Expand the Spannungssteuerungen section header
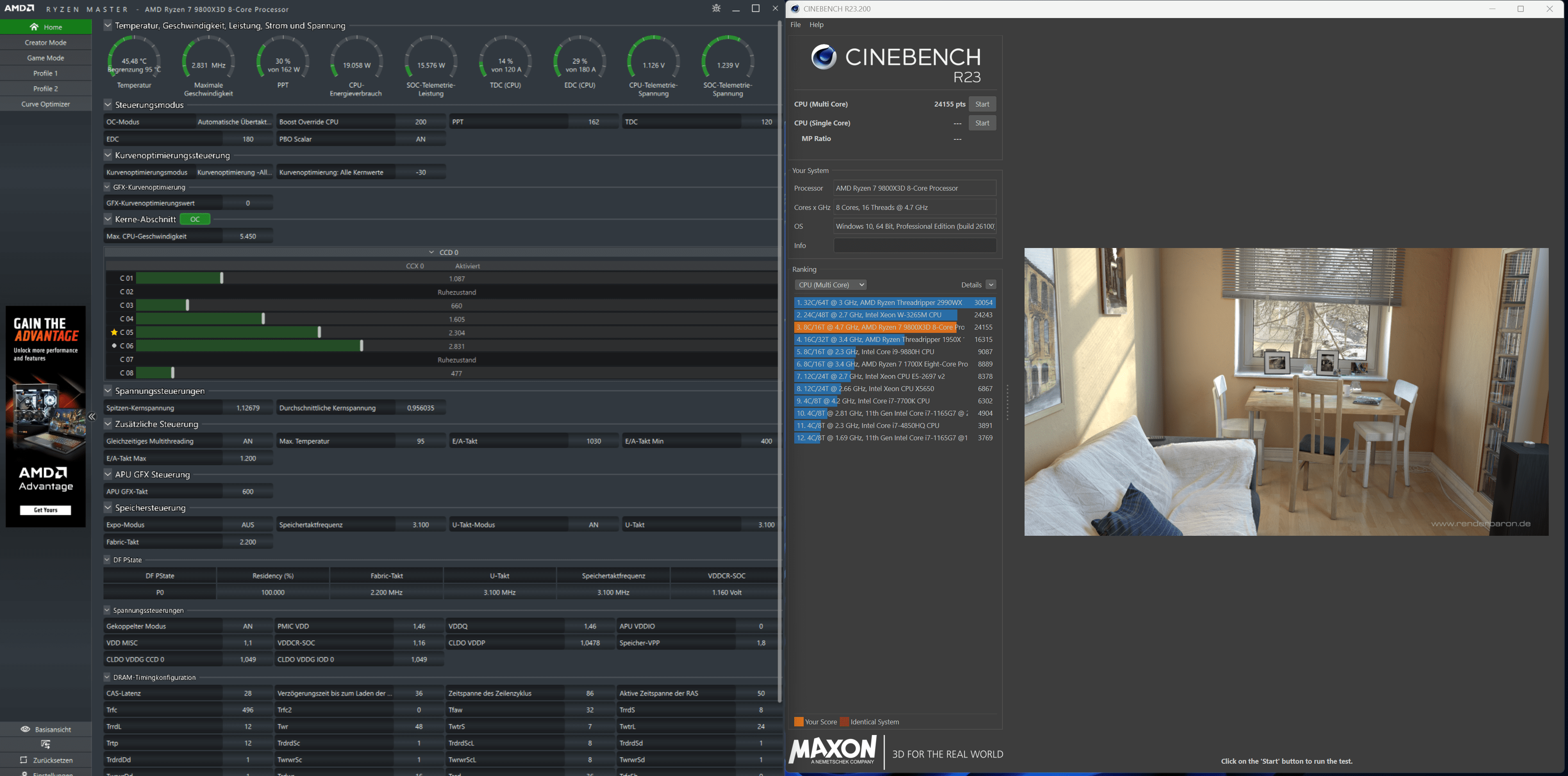The width and height of the screenshot is (1568, 776). [x=109, y=390]
